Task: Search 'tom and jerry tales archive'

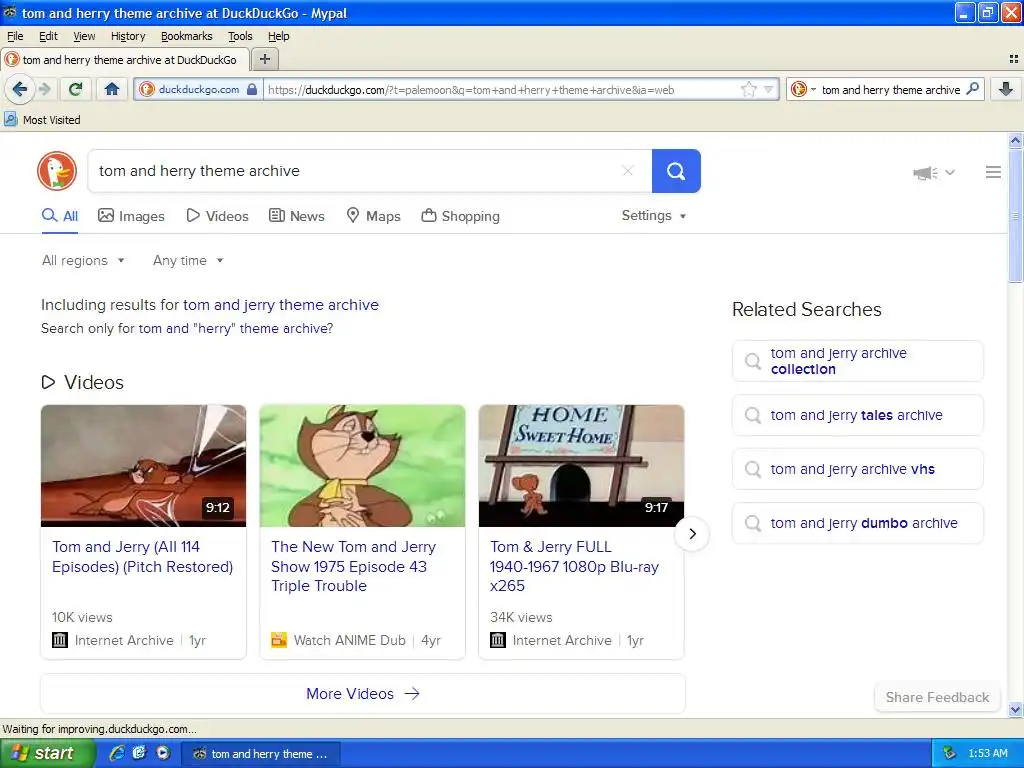Action: point(857,415)
